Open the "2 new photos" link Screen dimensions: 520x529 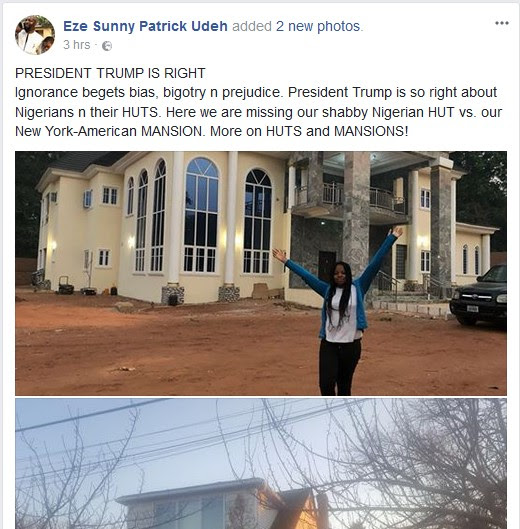(318, 26)
